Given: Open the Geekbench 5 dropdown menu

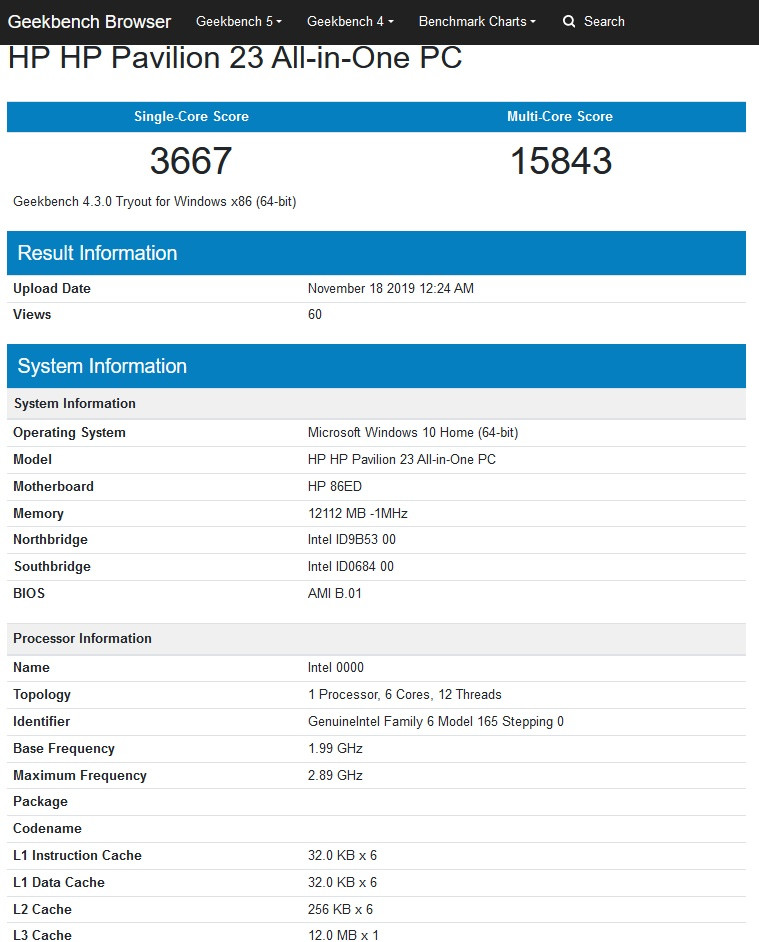Looking at the screenshot, I should click(238, 21).
